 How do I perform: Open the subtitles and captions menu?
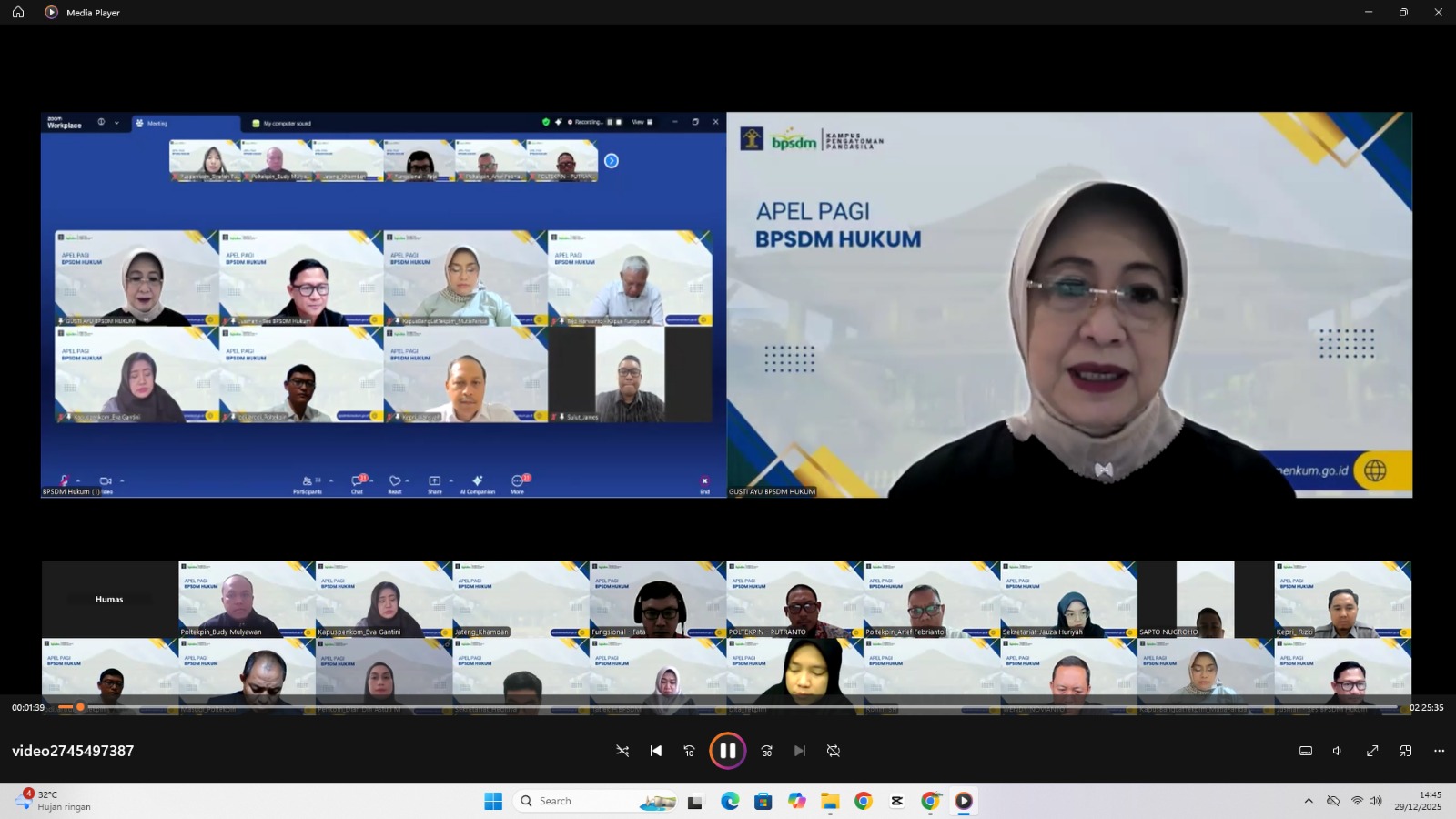tap(1305, 751)
